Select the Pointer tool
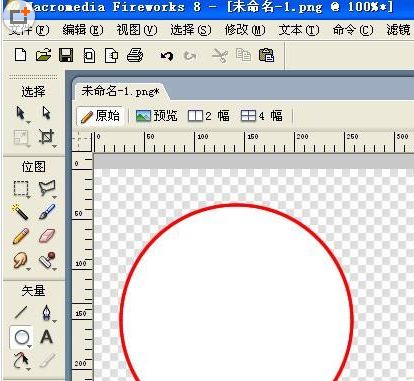Viewport: 414px width, 381px height. click(x=21, y=114)
